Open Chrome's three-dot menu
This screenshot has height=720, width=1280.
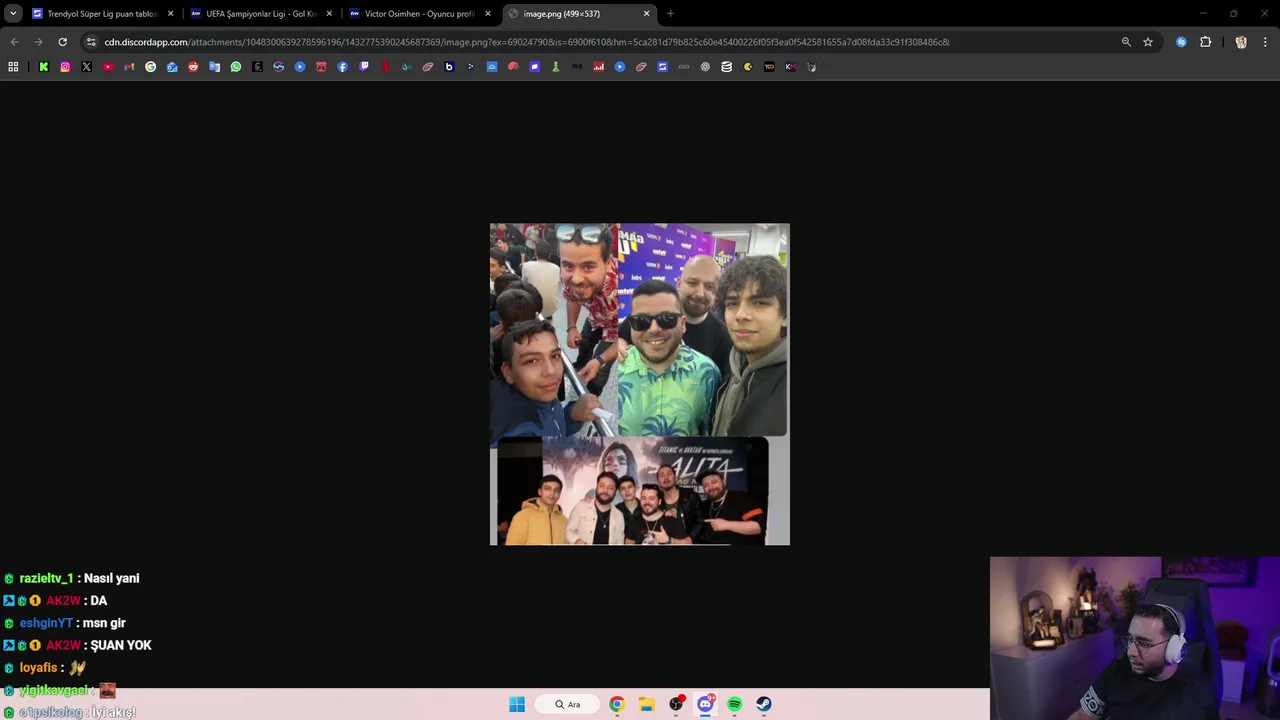(1265, 42)
